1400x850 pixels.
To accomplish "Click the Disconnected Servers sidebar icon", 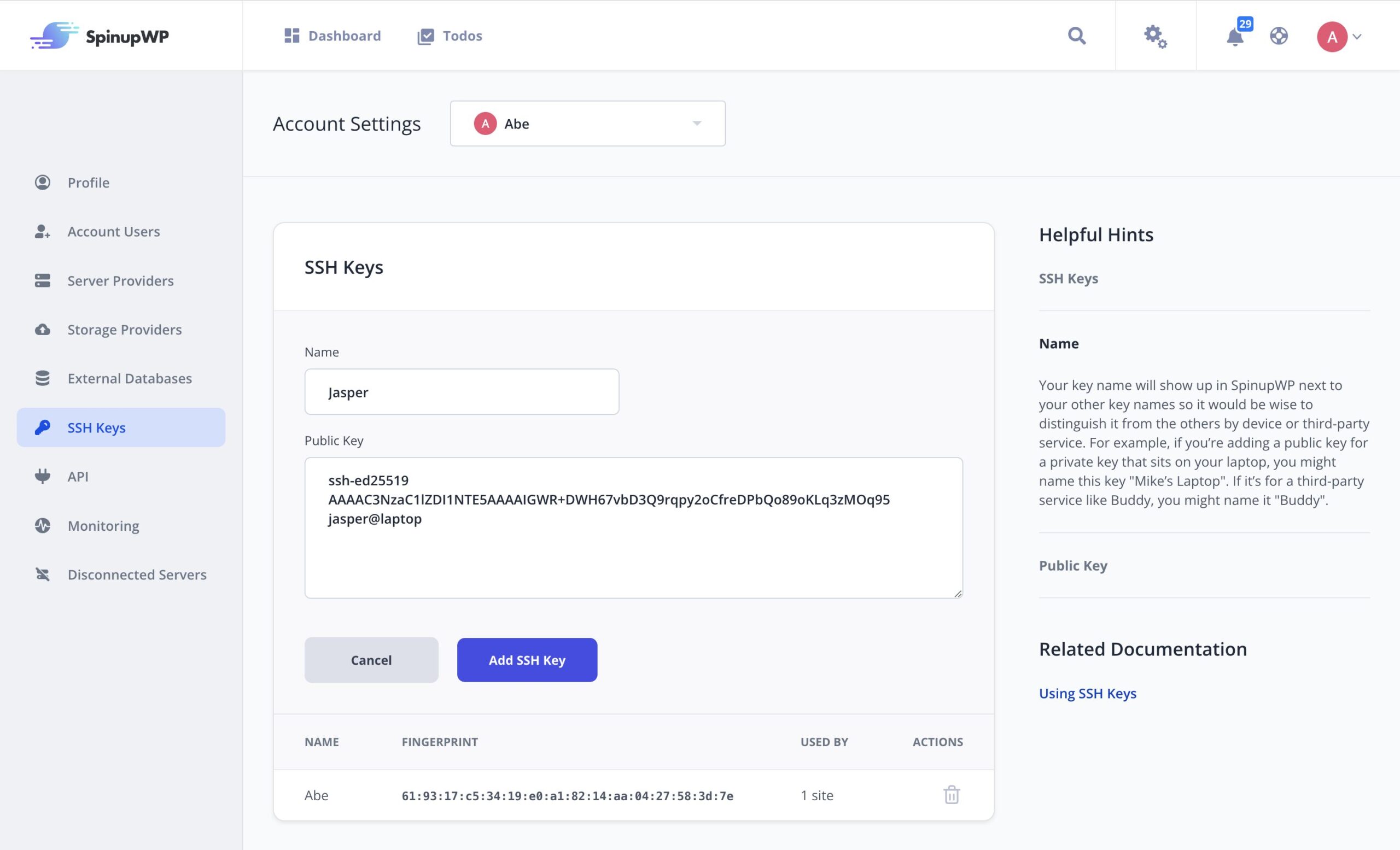I will 42,573.
